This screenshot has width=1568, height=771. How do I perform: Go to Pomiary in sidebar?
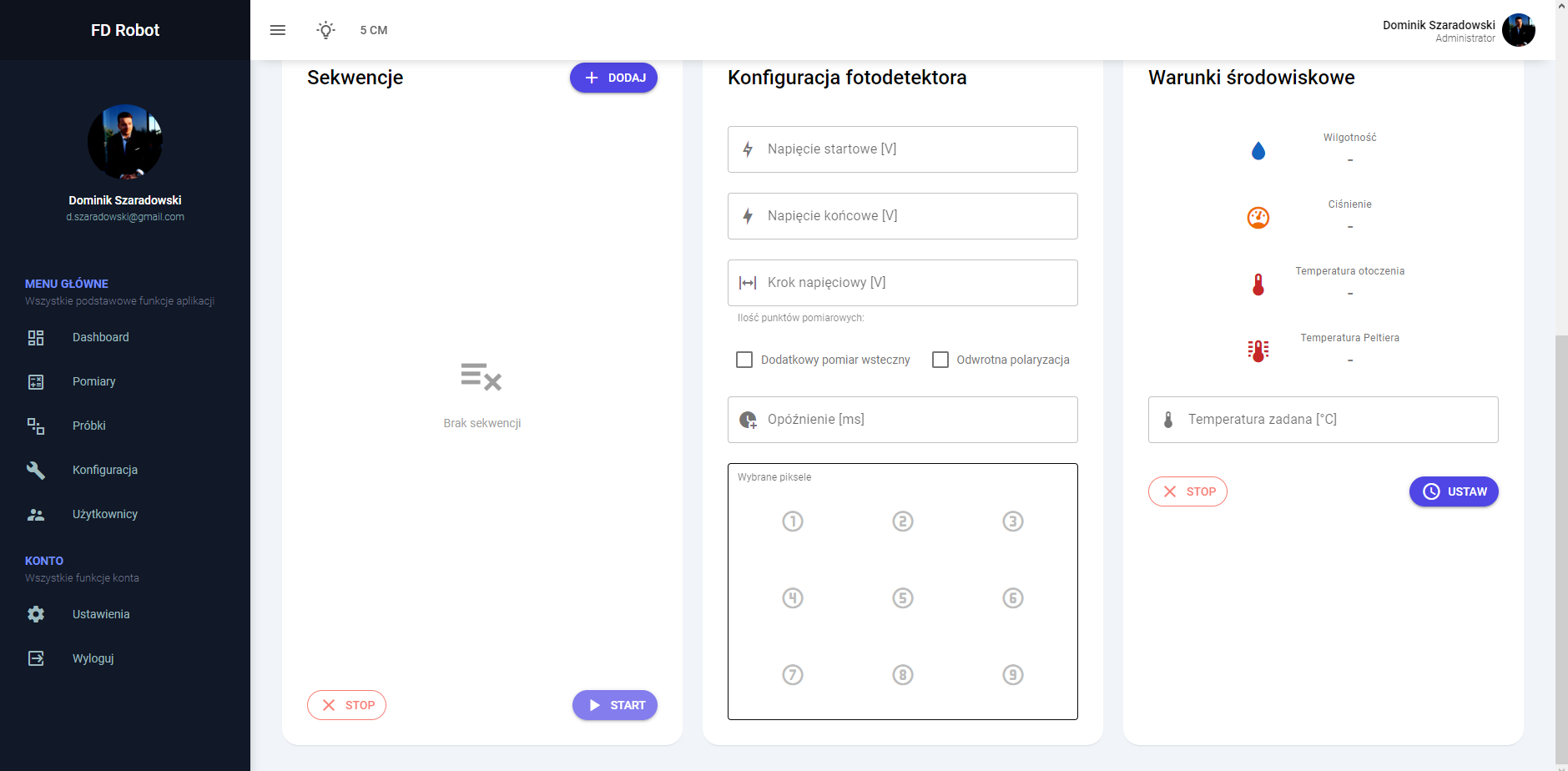pos(93,381)
